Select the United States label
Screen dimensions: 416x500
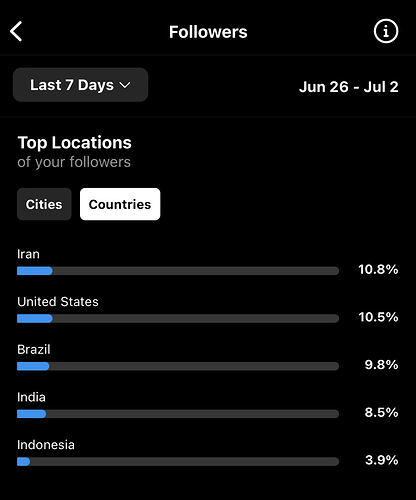point(58,302)
